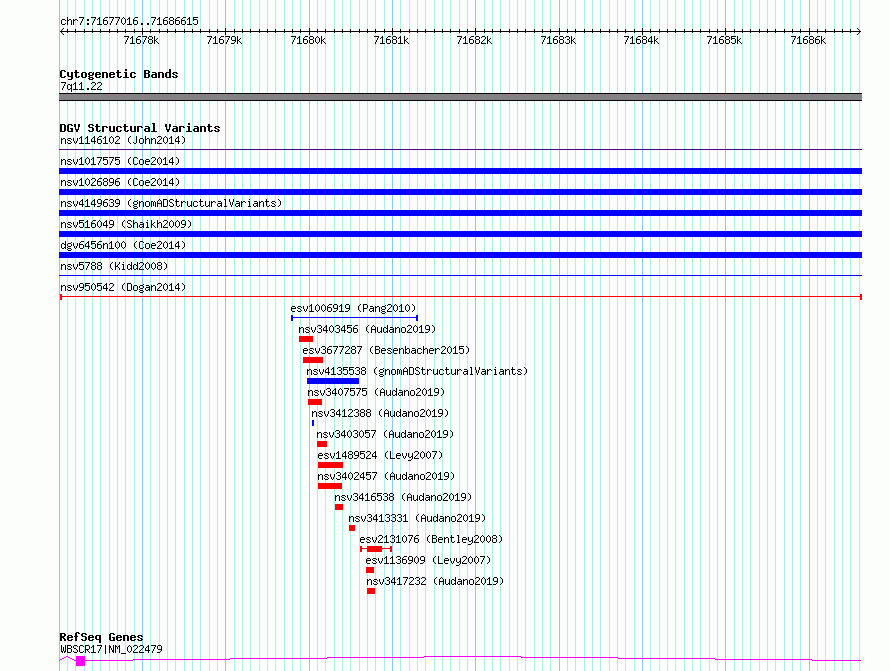Click the 71684k ruler tick label
890x671 pixels.
(641, 40)
